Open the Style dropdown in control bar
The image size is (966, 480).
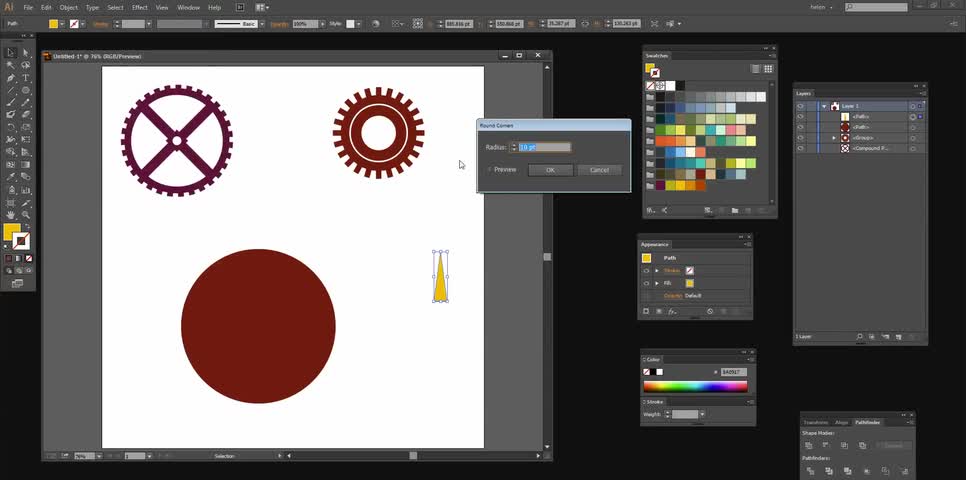(359, 24)
